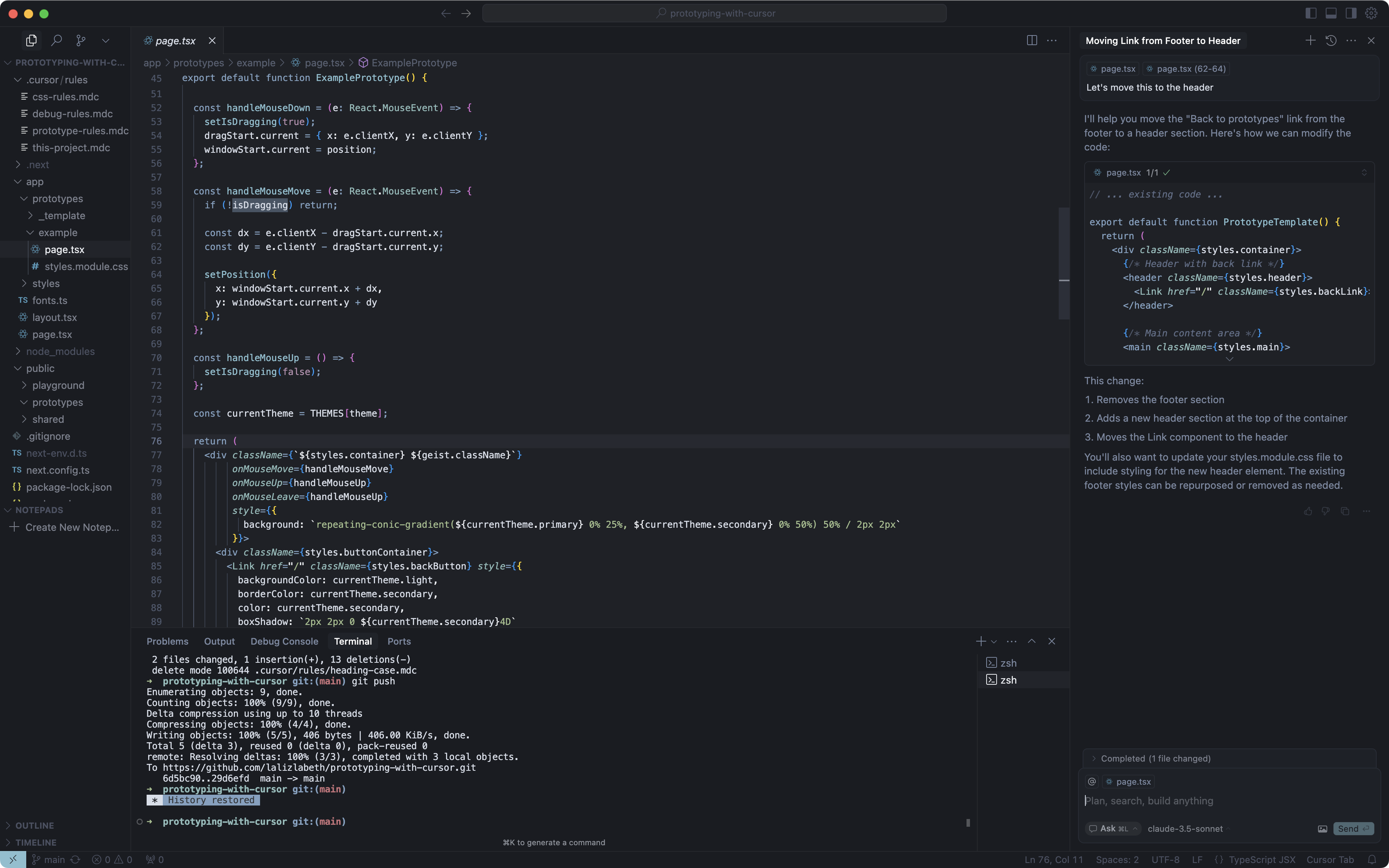Open errors and warnings status indicator

[112, 860]
